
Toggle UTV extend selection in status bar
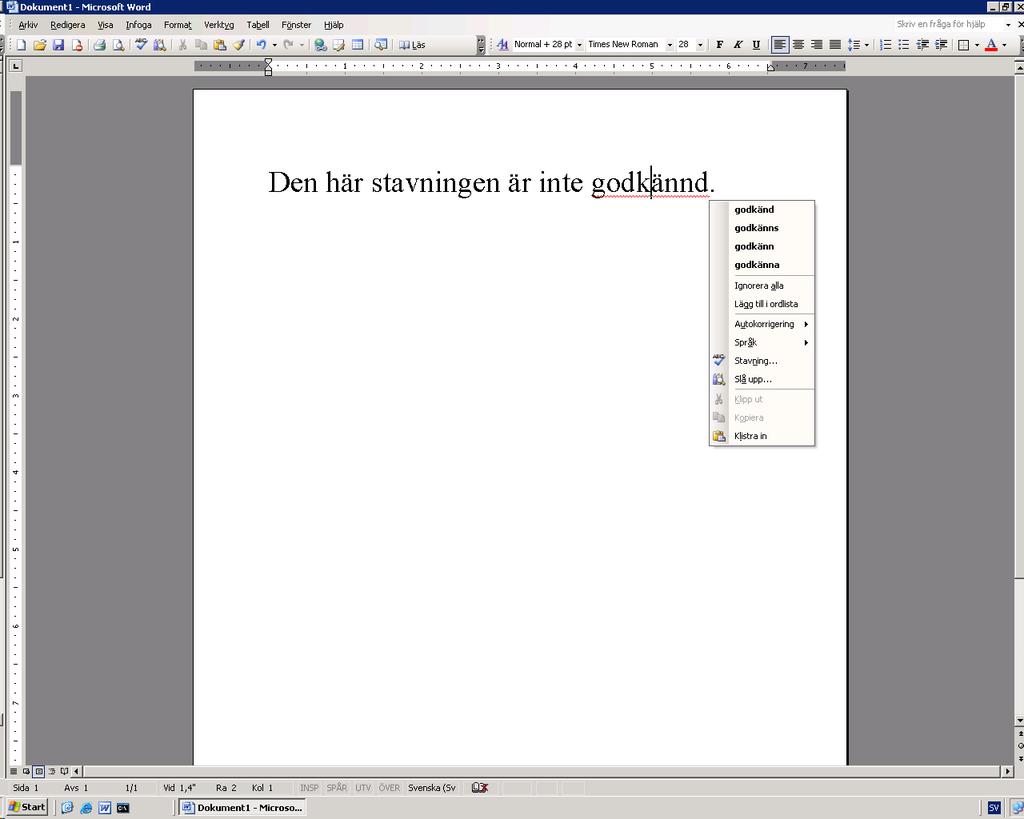pyautogui.click(x=363, y=788)
